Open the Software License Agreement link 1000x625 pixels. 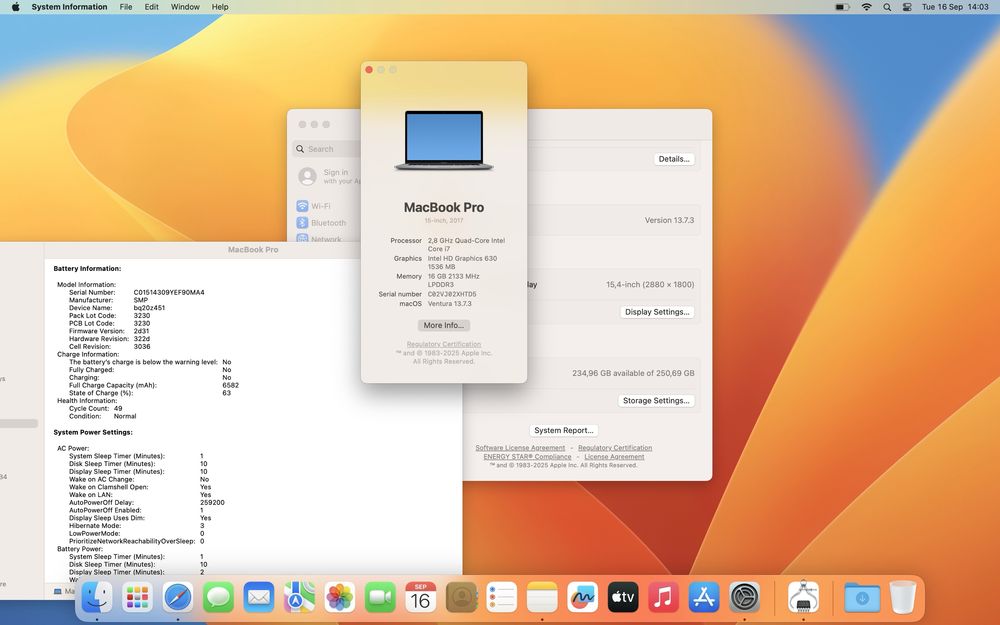click(520, 448)
